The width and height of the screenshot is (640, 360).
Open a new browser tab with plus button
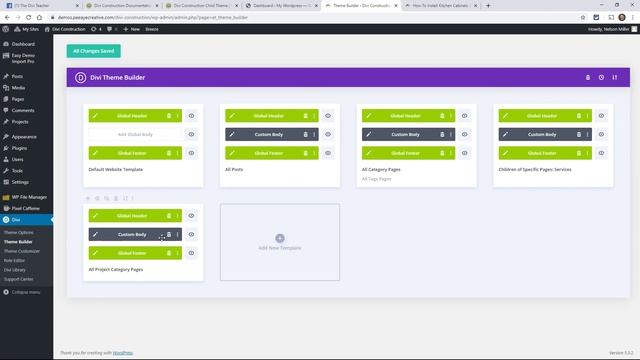488,6
